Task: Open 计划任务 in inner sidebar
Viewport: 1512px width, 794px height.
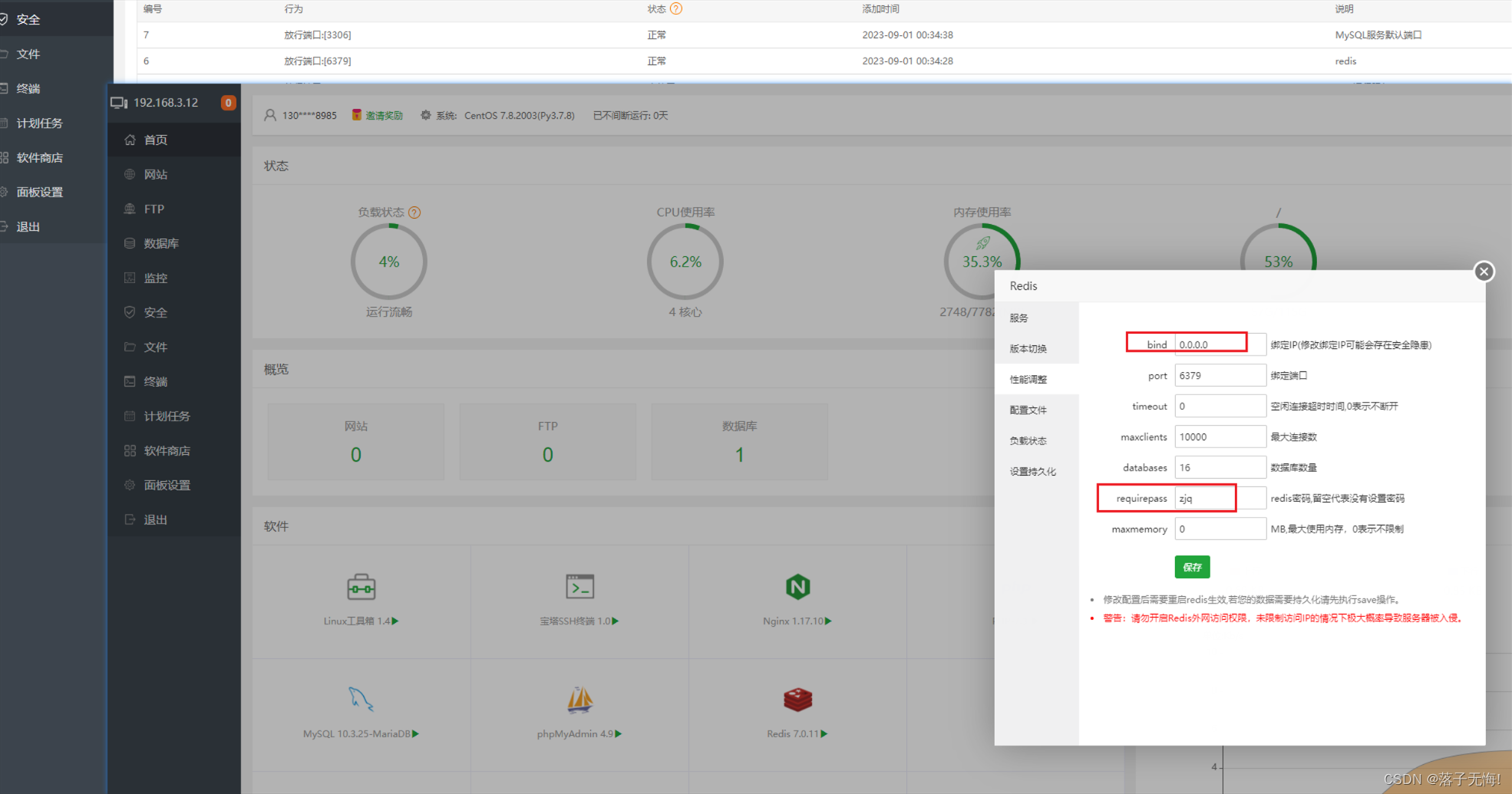Action: pos(174,416)
